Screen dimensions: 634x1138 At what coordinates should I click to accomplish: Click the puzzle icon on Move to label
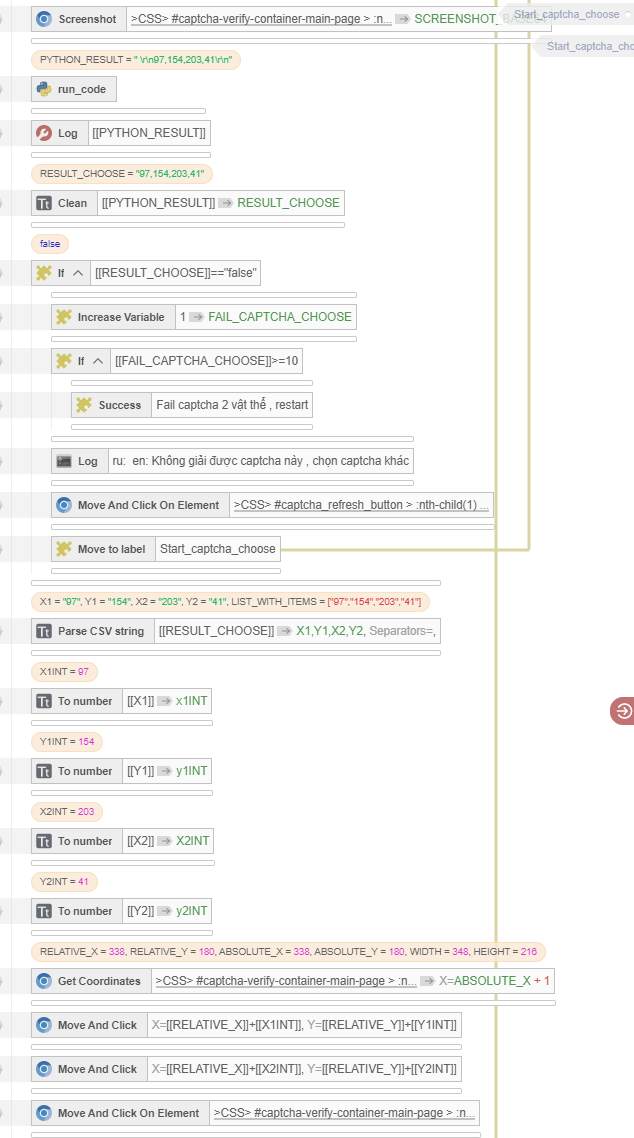pyautogui.click(x=64, y=549)
